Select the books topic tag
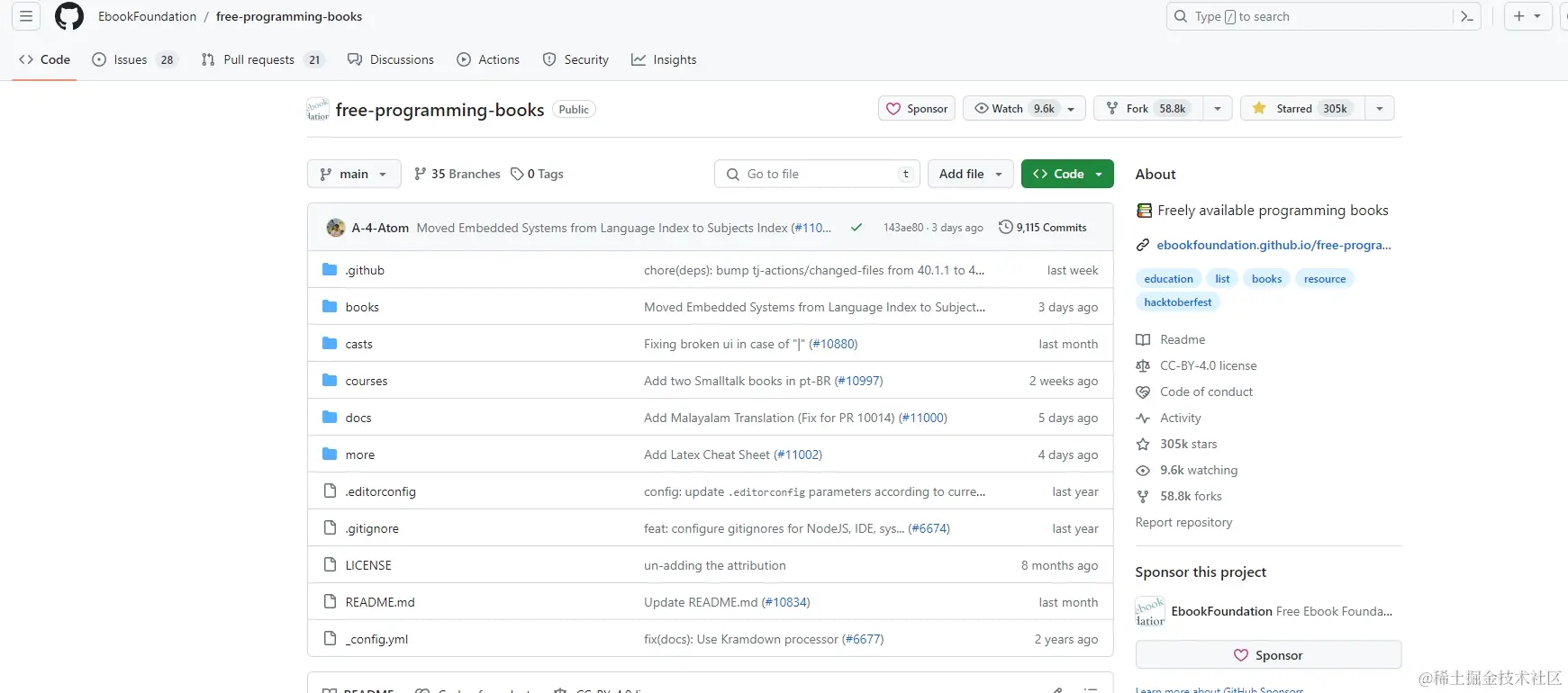Image resolution: width=1568 pixels, height=693 pixels. point(1266,279)
